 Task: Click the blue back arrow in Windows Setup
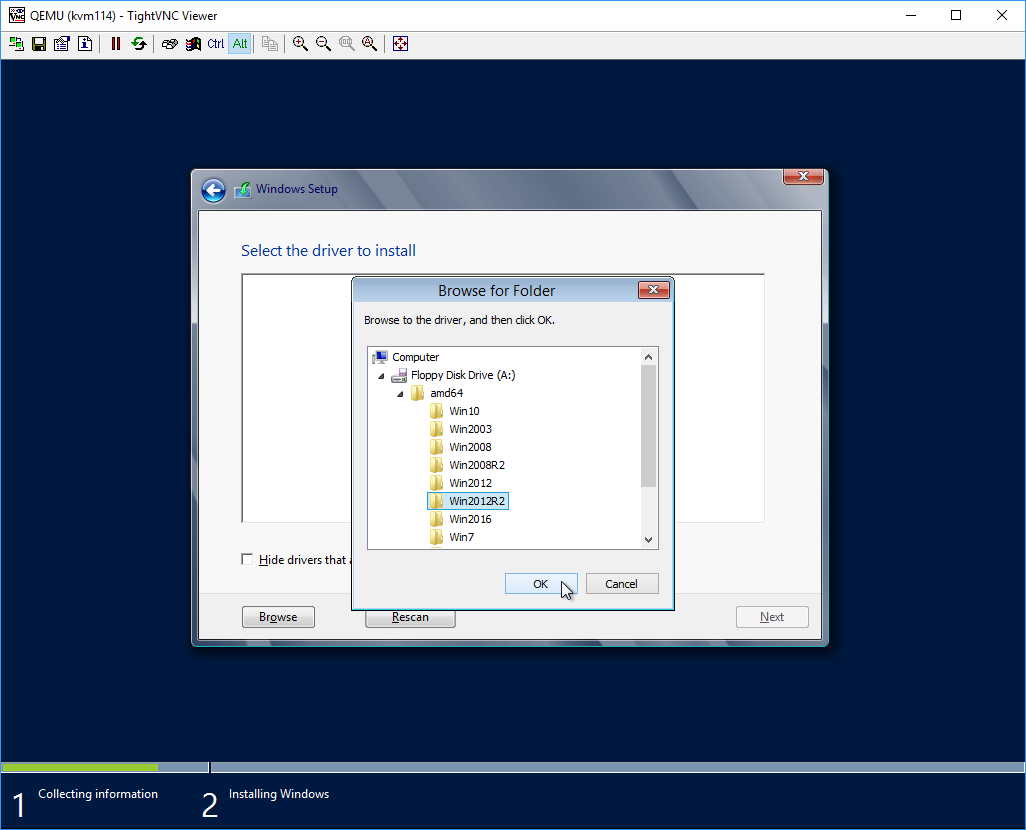click(x=213, y=190)
